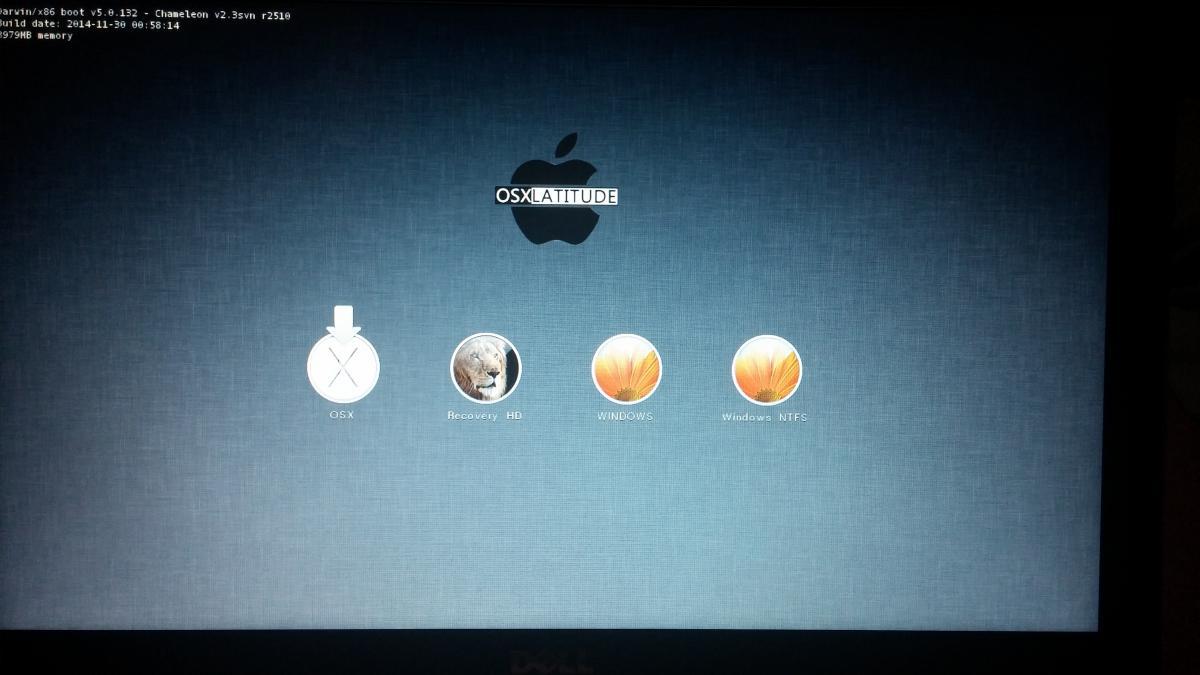The image size is (1200, 675).
Task: Click the white "LATITUDE" part of the banner
Action: point(574,196)
